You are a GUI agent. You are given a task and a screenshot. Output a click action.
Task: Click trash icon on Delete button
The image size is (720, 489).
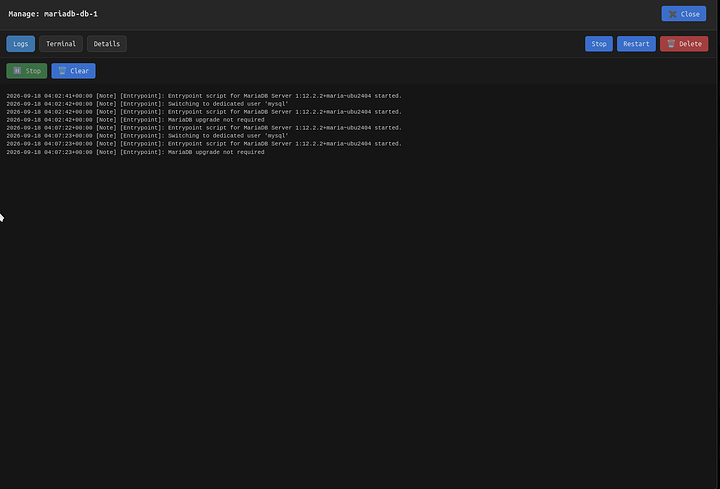[671, 43]
